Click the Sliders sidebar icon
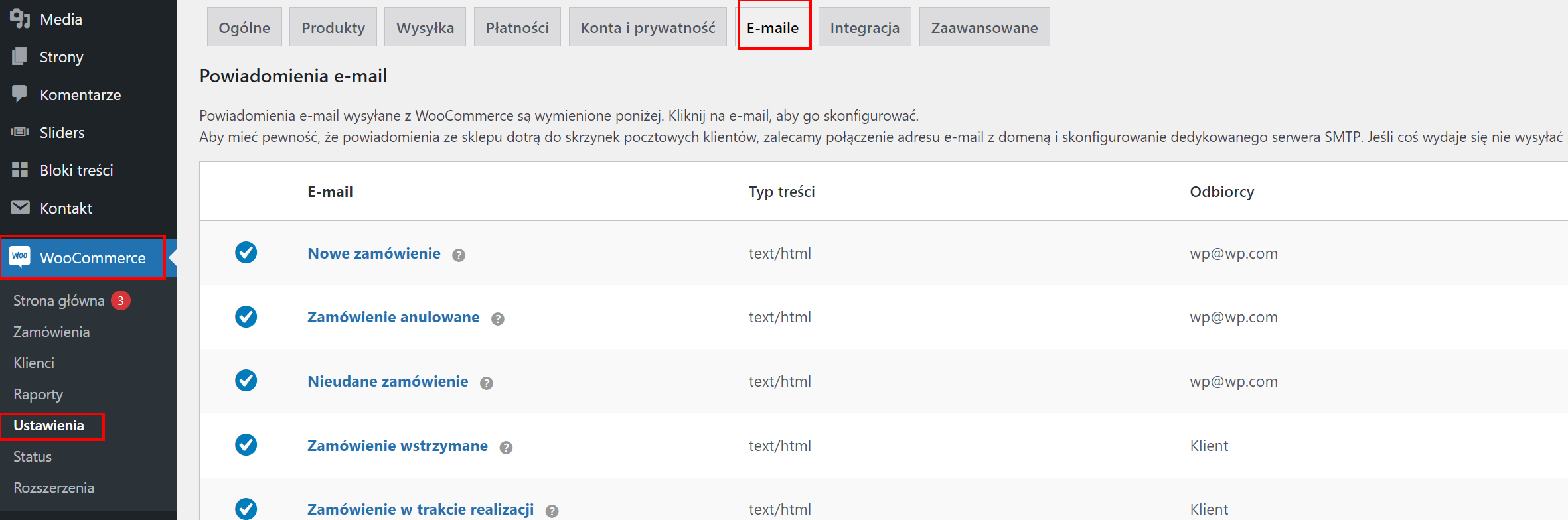Viewport: 1568px width, 520px height. coord(20,132)
